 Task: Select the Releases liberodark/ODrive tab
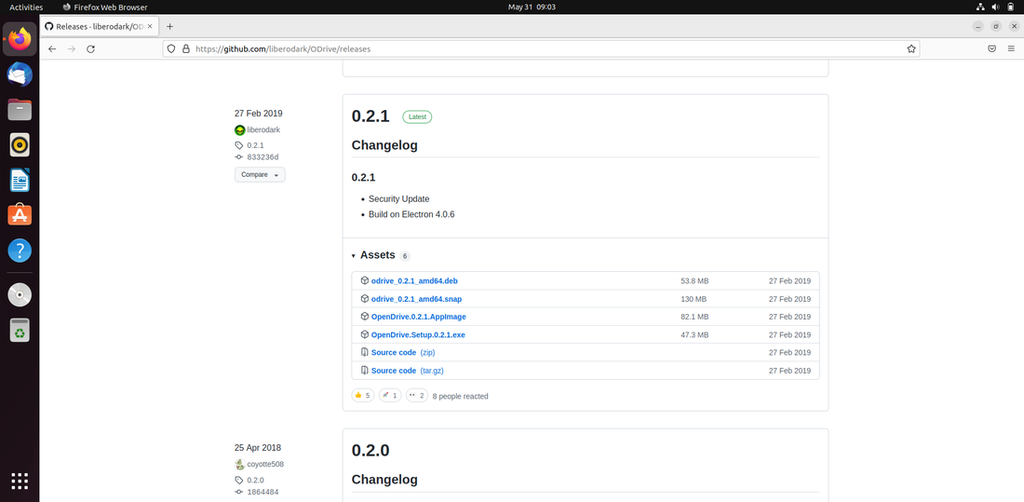(x=97, y=27)
